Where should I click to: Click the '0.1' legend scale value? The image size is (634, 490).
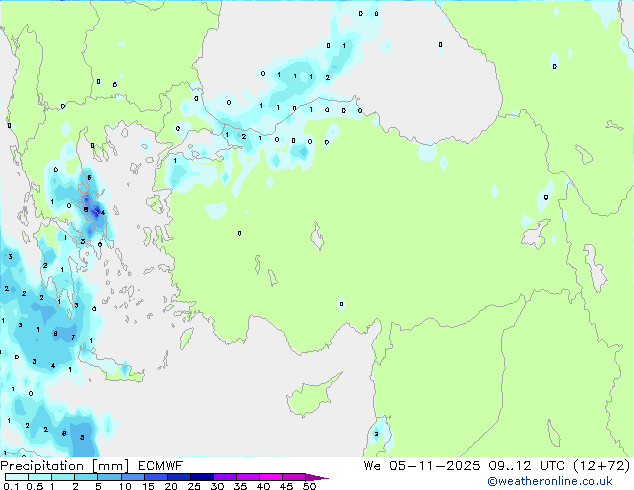tap(11, 486)
